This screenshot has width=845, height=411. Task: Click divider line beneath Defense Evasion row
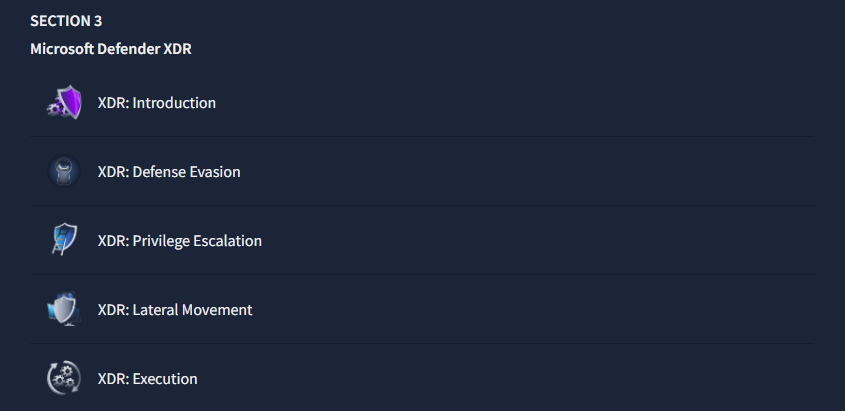(x=422, y=206)
